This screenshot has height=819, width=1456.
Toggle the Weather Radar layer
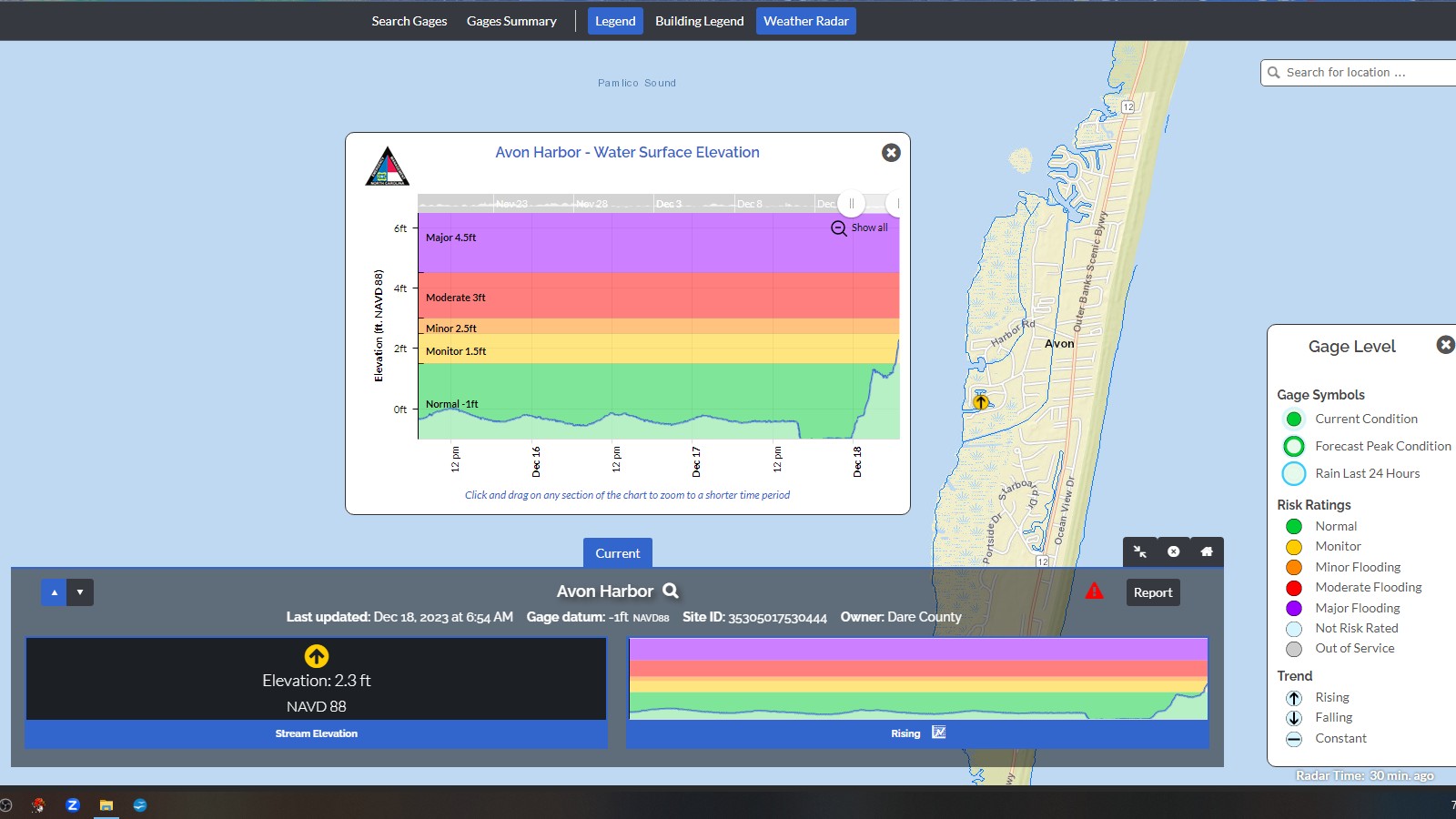coord(805,21)
